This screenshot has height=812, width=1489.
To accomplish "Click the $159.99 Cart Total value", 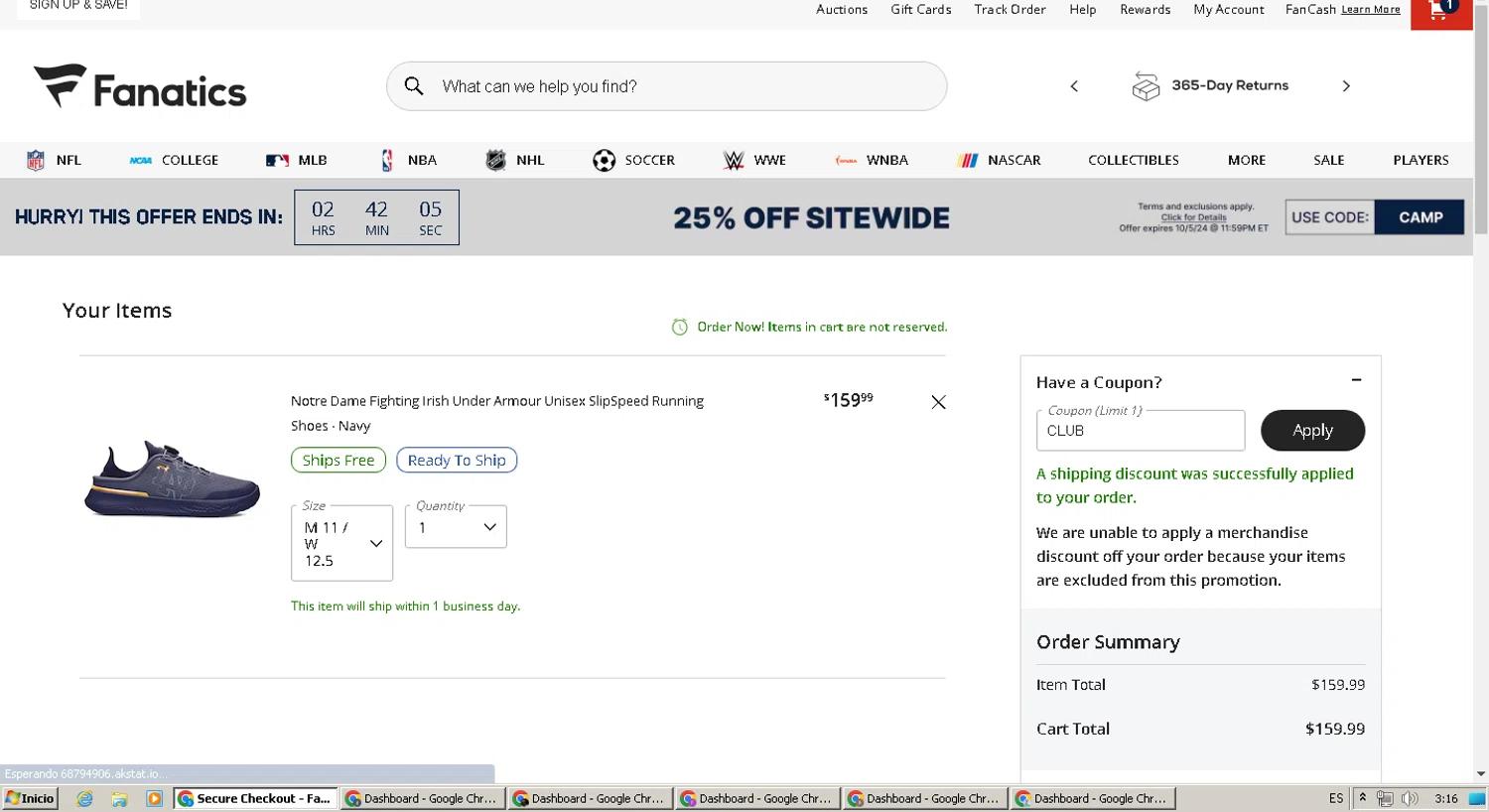I will [x=1335, y=729].
